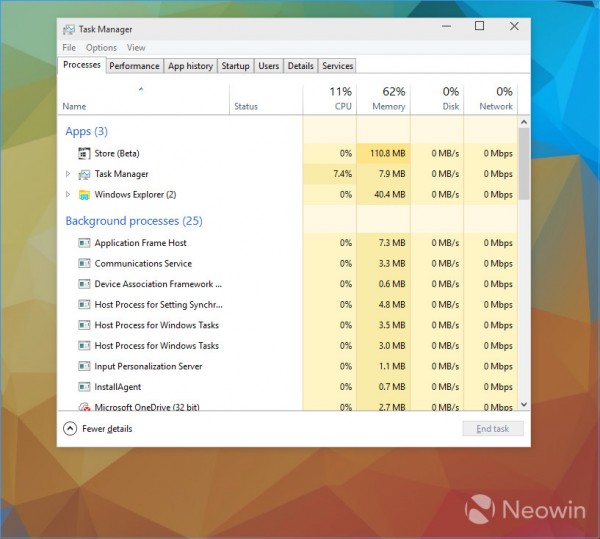Click the Microsoft OneDrive process icon
600x539 pixels.
point(84,407)
